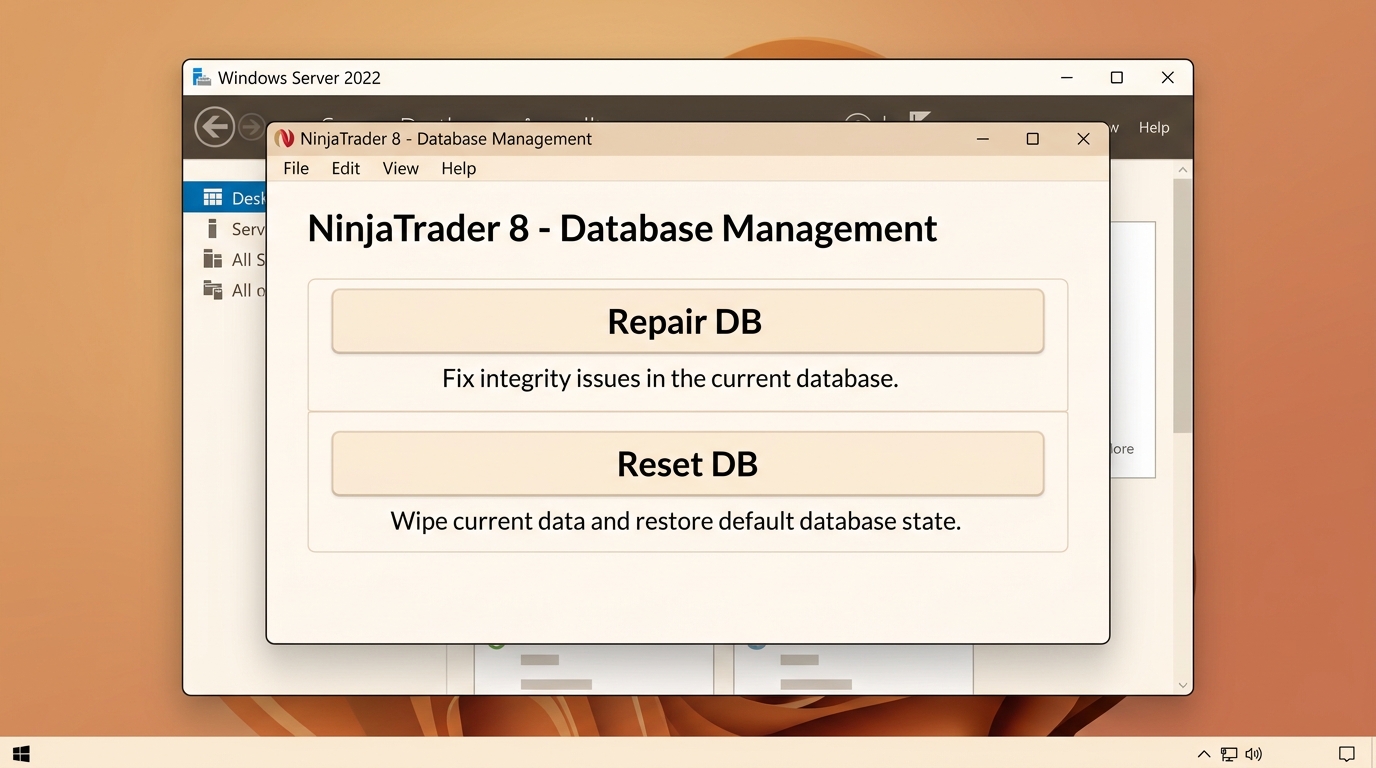Viewport: 1376px width, 768px height.
Task: Select the All Servers sidebar icon
Action: [x=212, y=259]
